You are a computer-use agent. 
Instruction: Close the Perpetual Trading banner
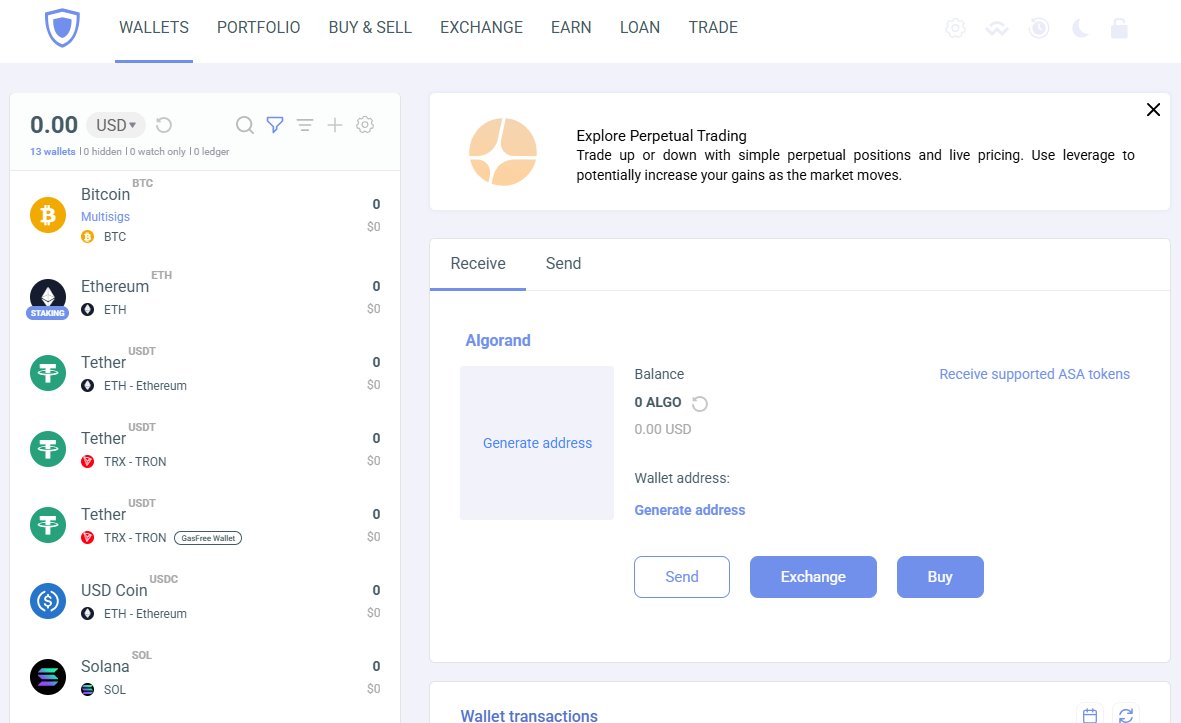click(1153, 110)
